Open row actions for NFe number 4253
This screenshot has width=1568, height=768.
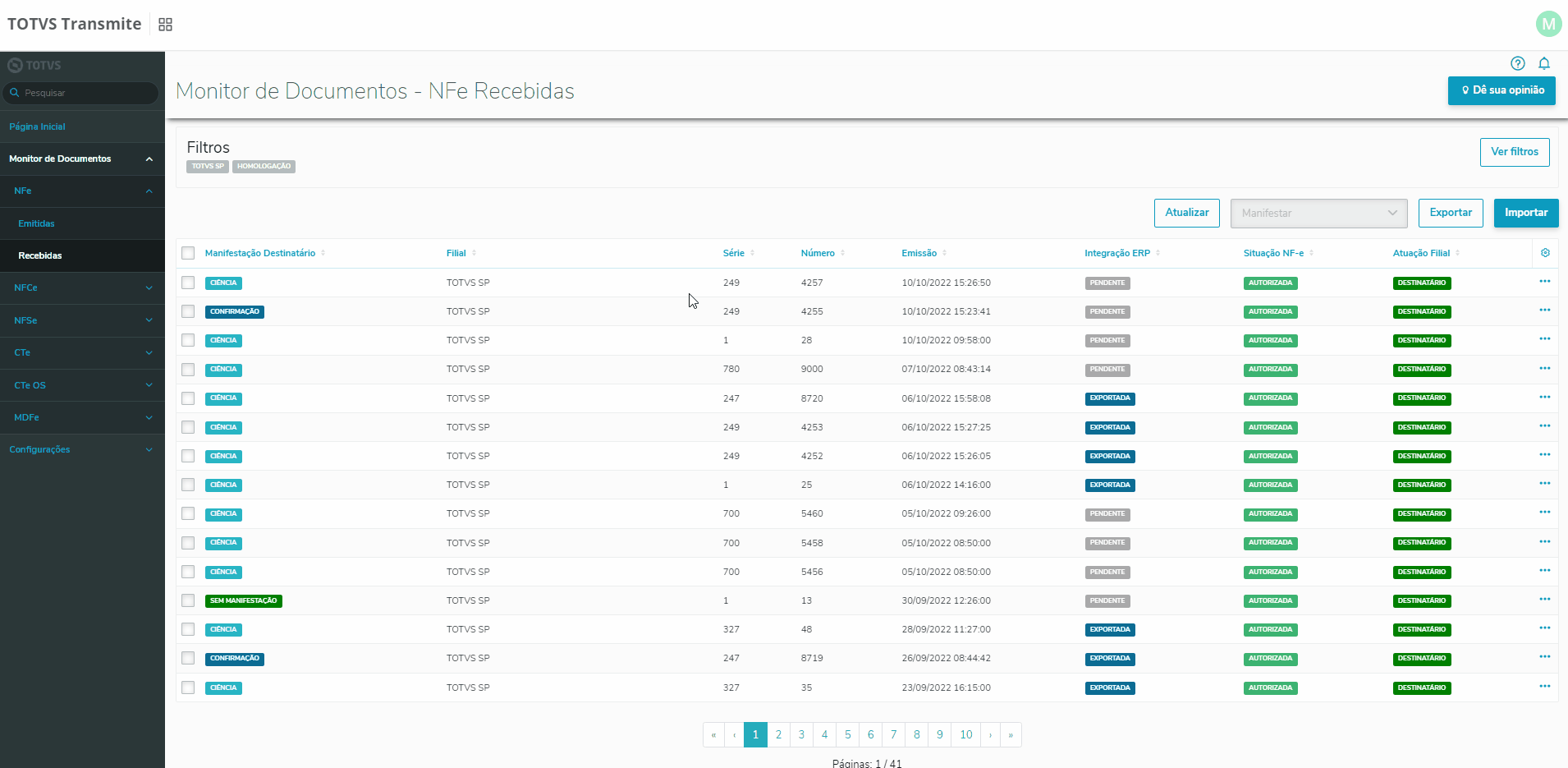[x=1545, y=426]
